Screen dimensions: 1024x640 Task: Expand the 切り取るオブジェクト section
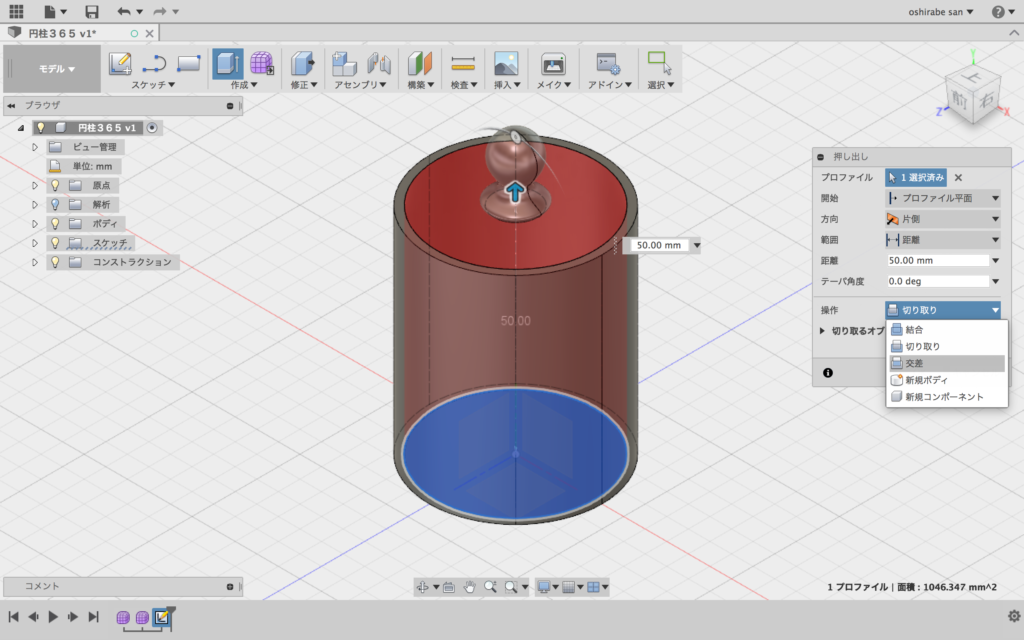pos(822,331)
